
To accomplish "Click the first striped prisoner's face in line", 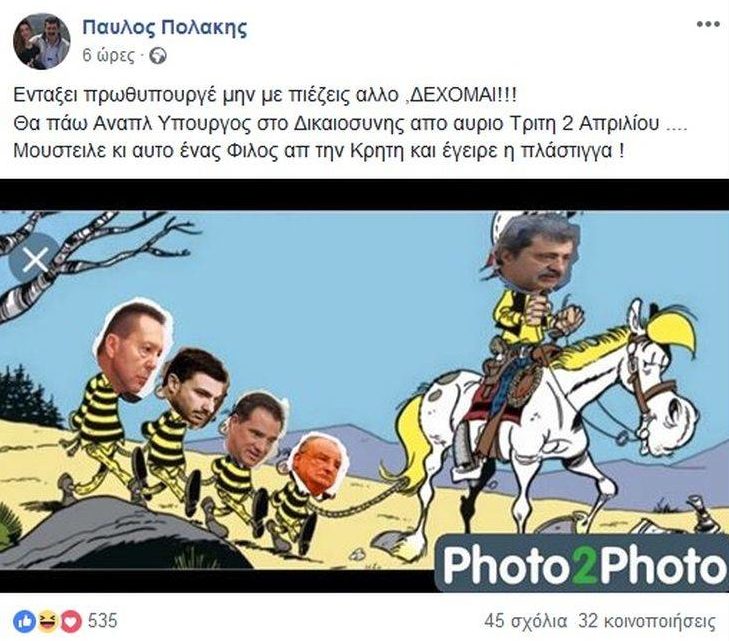I will (x=134, y=349).
